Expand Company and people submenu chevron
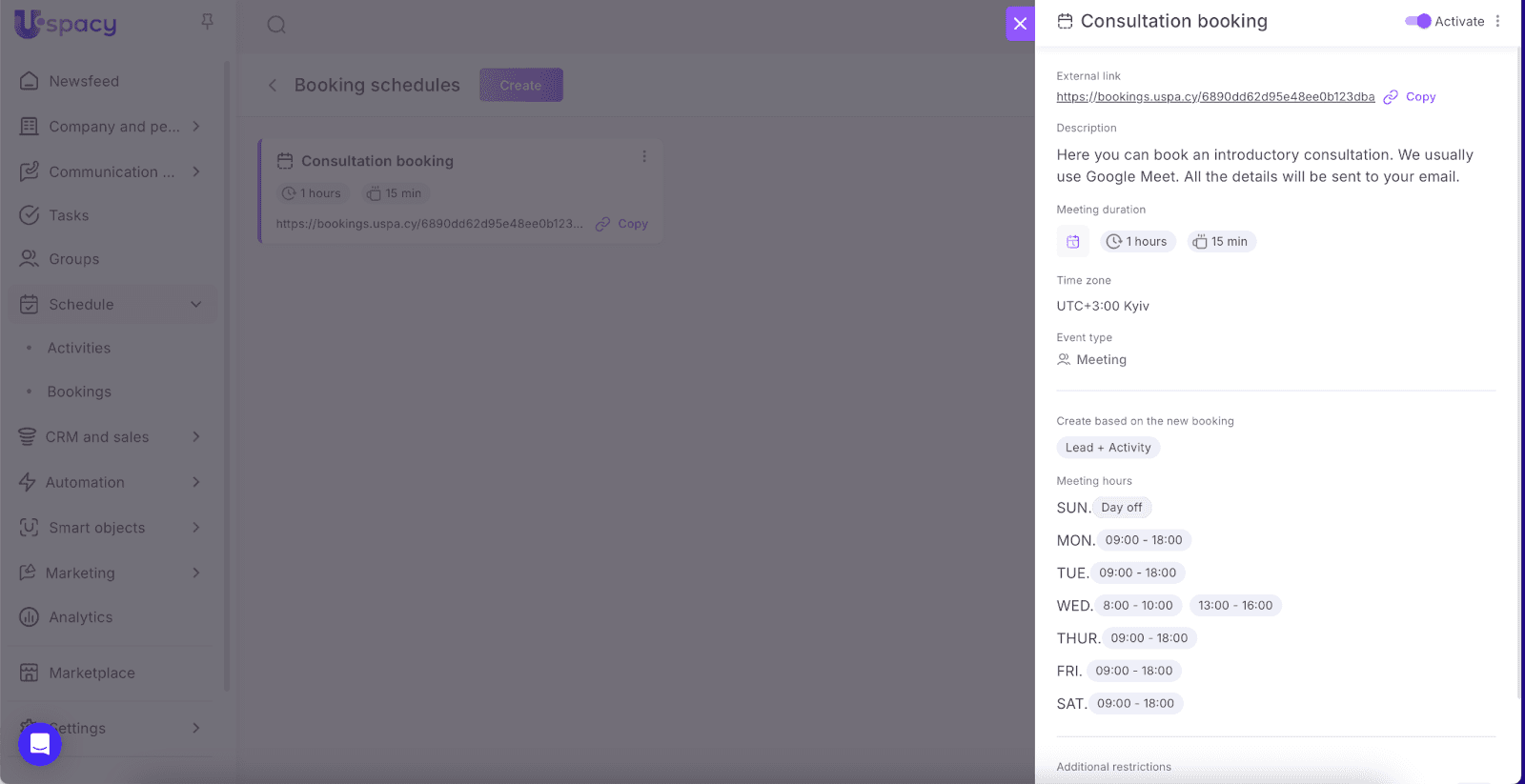 tap(196, 126)
